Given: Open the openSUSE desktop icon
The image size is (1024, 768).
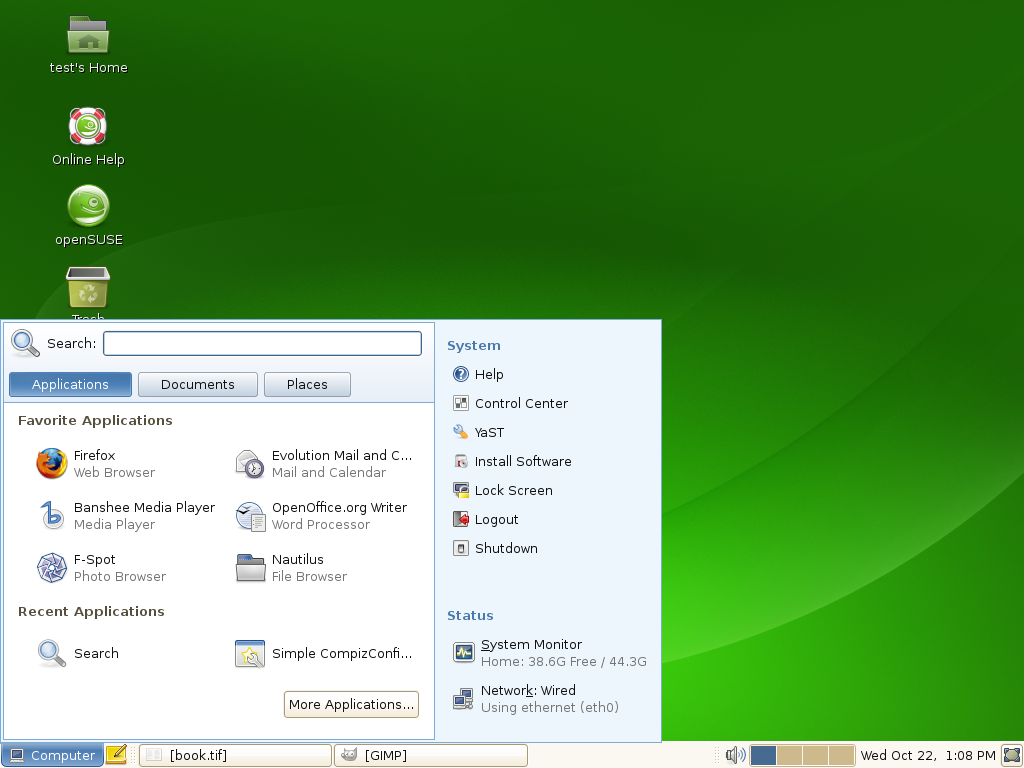Looking at the screenshot, I should tap(88, 207).
